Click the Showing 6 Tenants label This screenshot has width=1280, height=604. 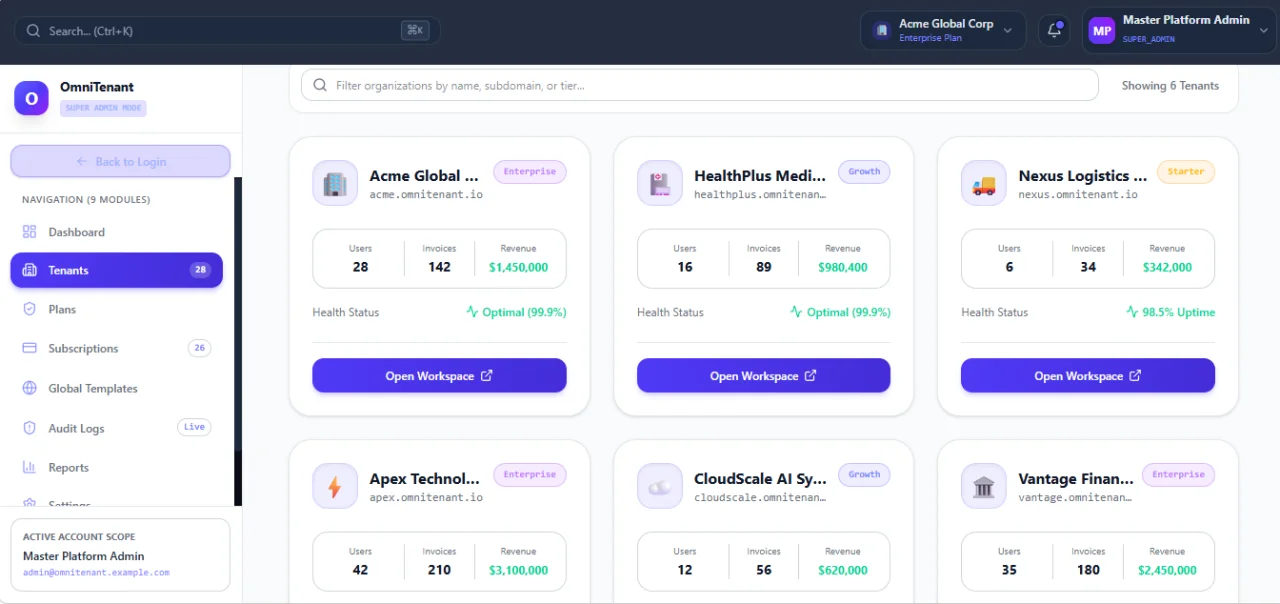pos(1170,86)
